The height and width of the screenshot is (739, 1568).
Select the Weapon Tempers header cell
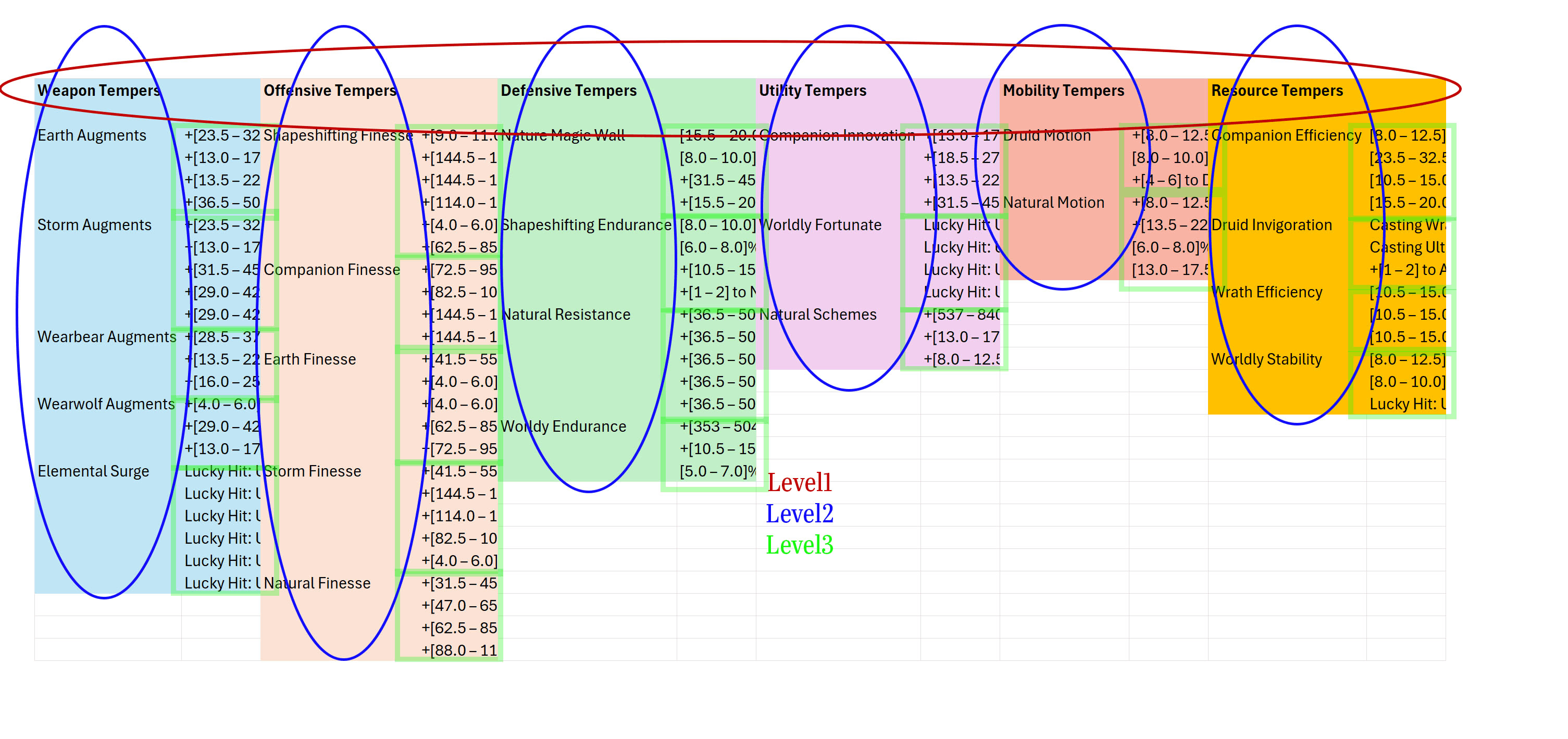coord(108,90)
